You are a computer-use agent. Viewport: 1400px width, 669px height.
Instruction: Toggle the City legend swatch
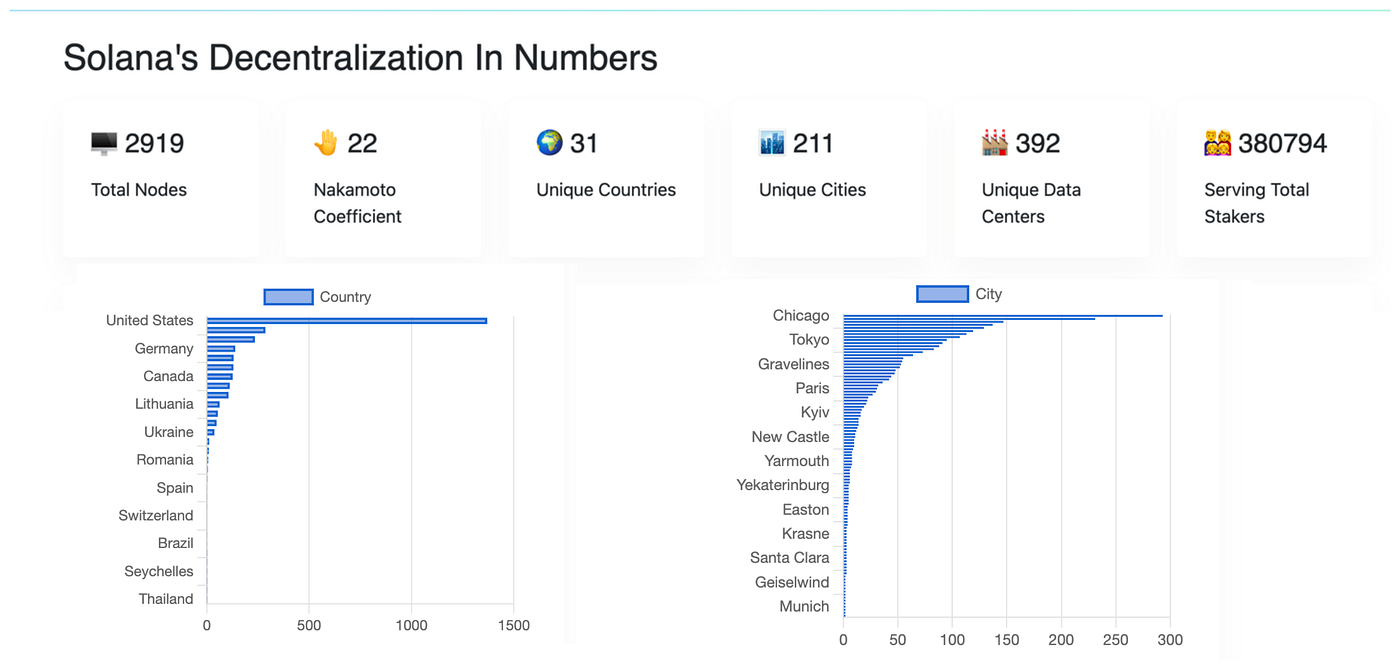(x=942, y=294)
